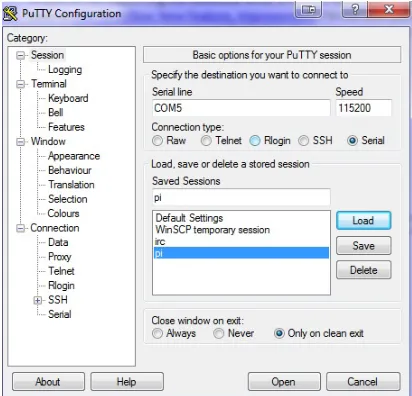412x396 pixels.
Task: Click the PuTTY icon in title bar
Action: coord(10,13)
